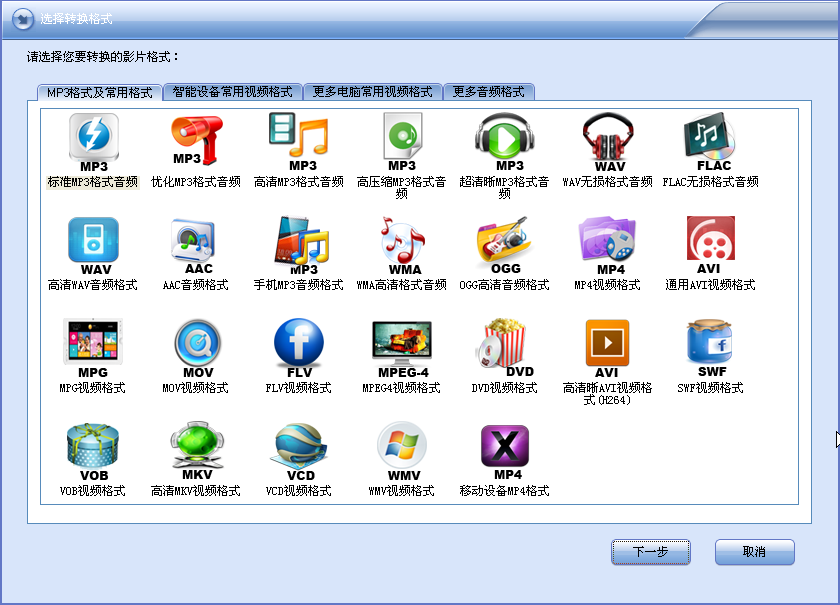840x605 pixels.
Task: Click the 下一步 button
Action: [x=651, y=552]
